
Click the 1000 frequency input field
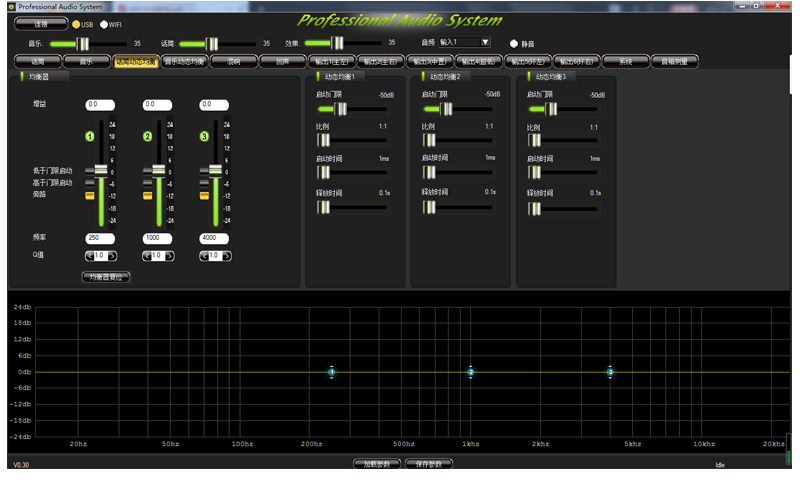(x=157, y=238)
